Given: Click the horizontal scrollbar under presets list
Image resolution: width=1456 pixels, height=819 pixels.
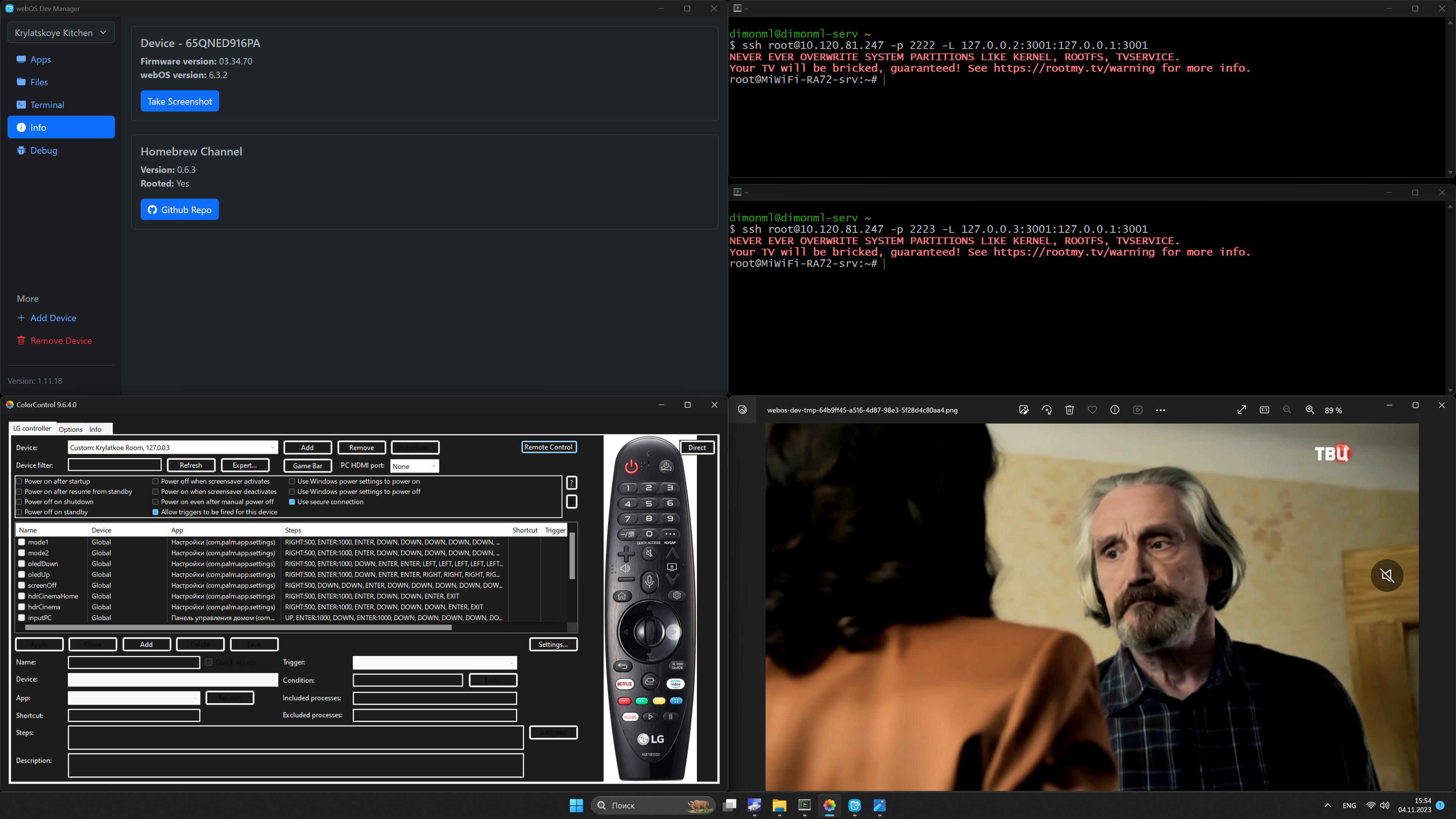Looking at the screenshot, I should [x=237, y=627].
